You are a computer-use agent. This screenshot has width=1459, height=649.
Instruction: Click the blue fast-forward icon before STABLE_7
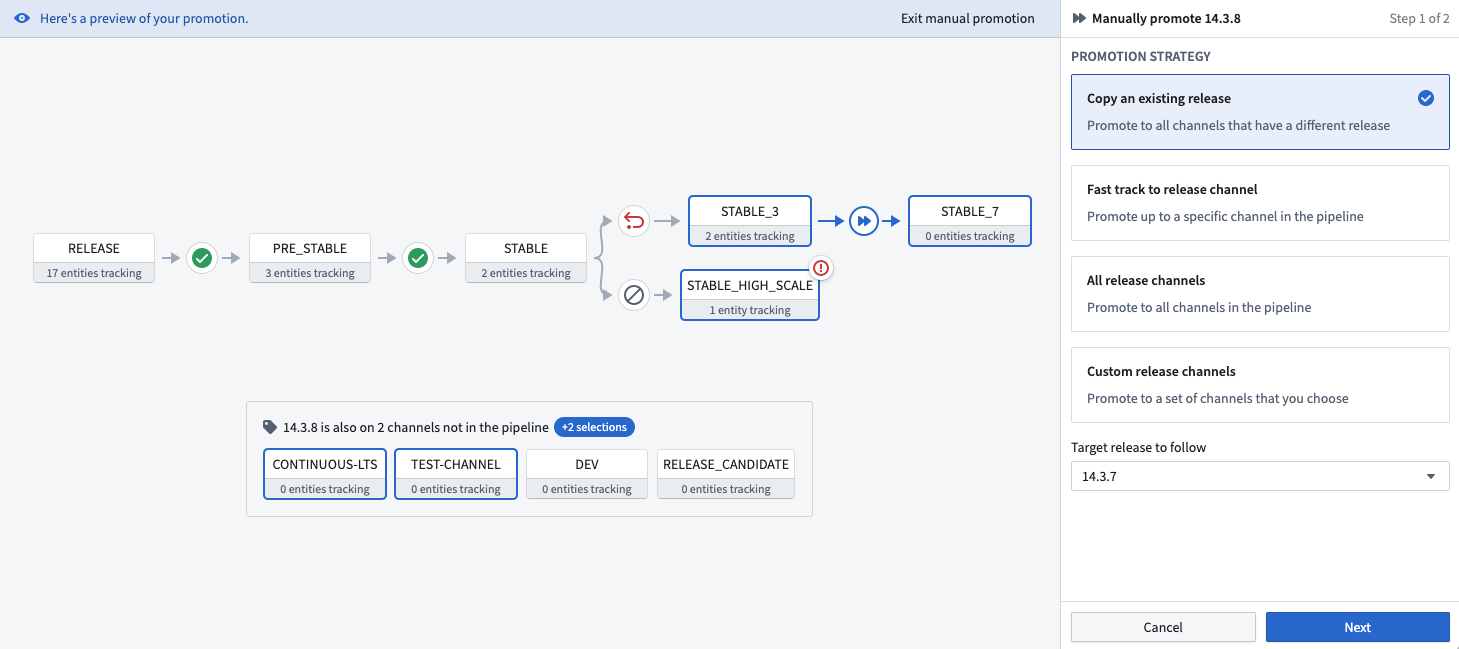pyautogui.click(x=863, y=221)
